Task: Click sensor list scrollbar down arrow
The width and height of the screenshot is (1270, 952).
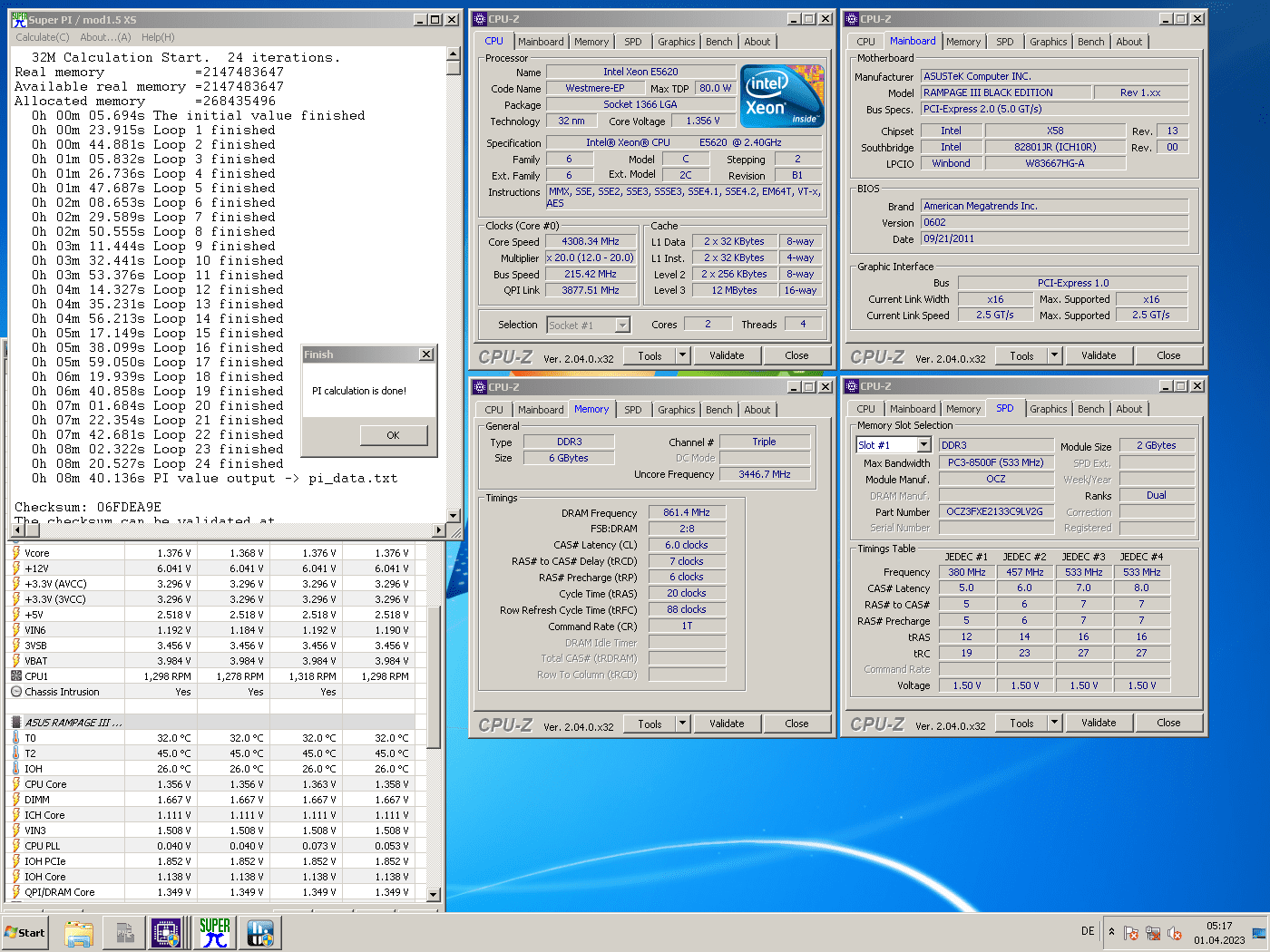Action: (x=434, y=894)
